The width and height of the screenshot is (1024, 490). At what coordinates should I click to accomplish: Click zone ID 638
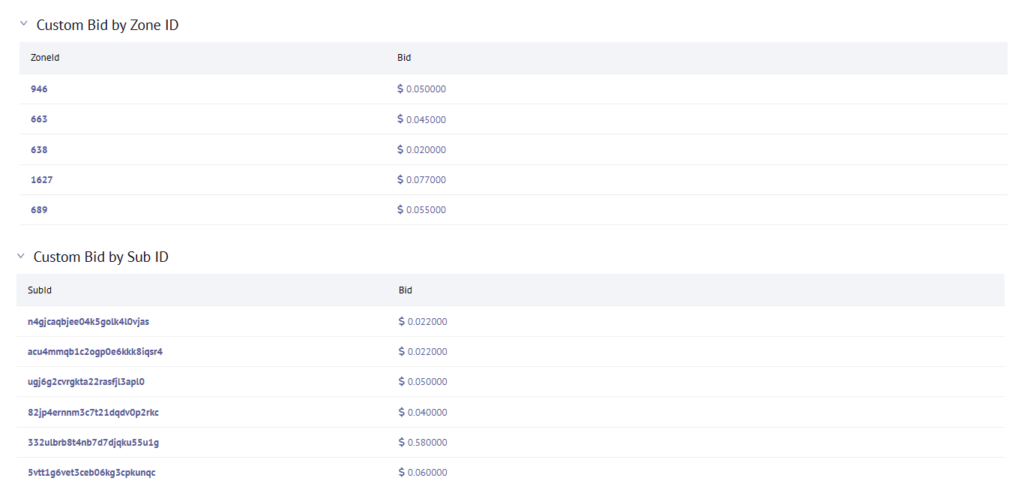click(x=39, y=149)
